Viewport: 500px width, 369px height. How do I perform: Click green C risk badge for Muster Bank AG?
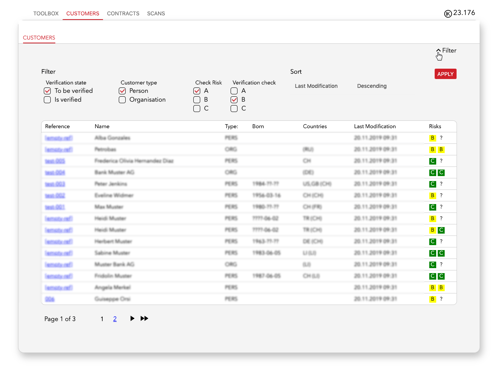432,265
